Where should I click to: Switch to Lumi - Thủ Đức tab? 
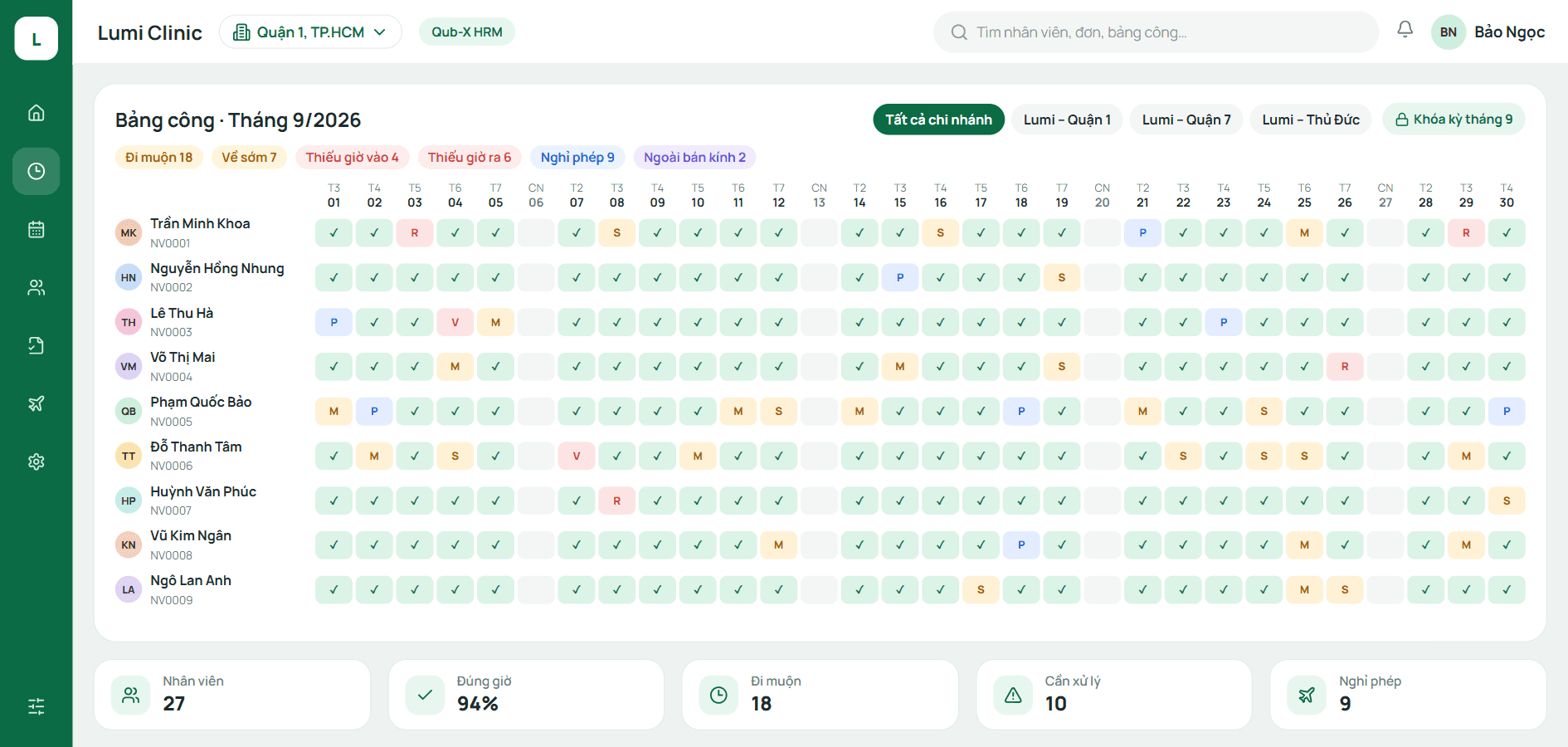click(x=1311, y=120)
